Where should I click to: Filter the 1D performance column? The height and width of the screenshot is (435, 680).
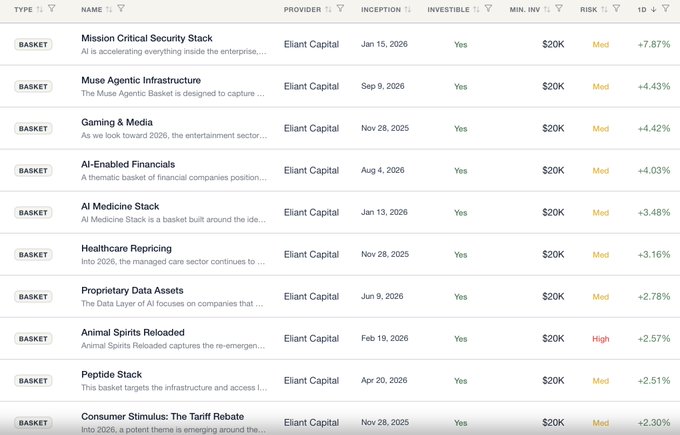(666, 9)
